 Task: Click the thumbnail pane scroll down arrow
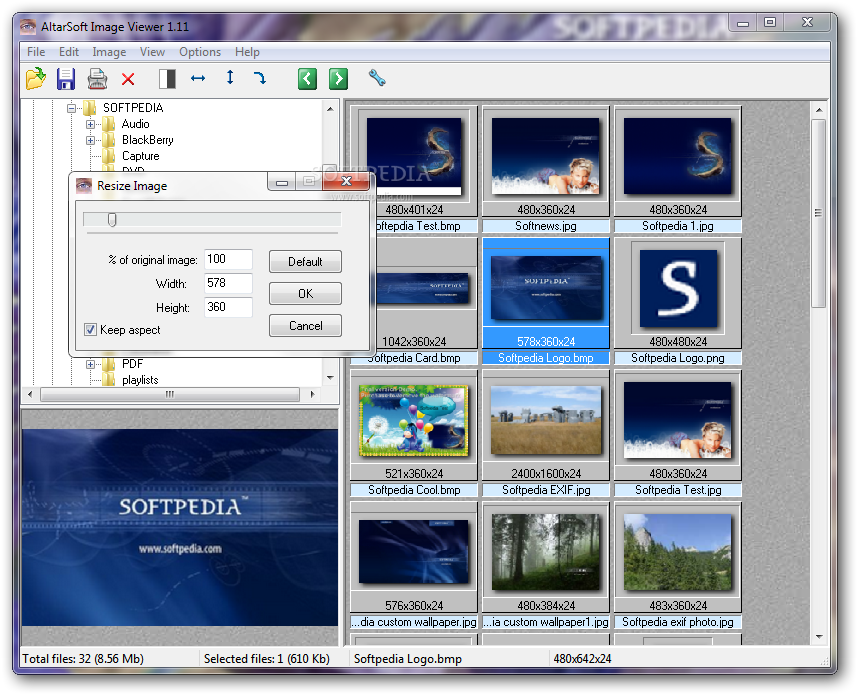click(819, 636)
